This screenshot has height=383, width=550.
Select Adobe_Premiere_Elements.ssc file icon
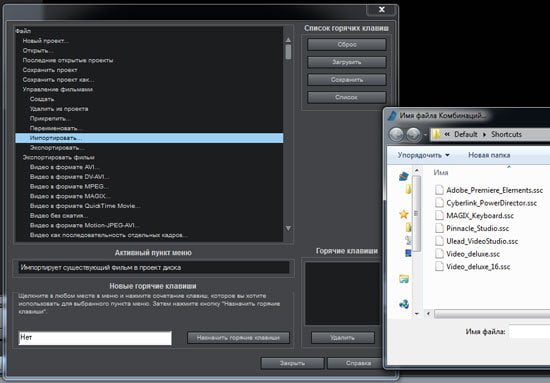pyautogui.click(x=439, y=190)
